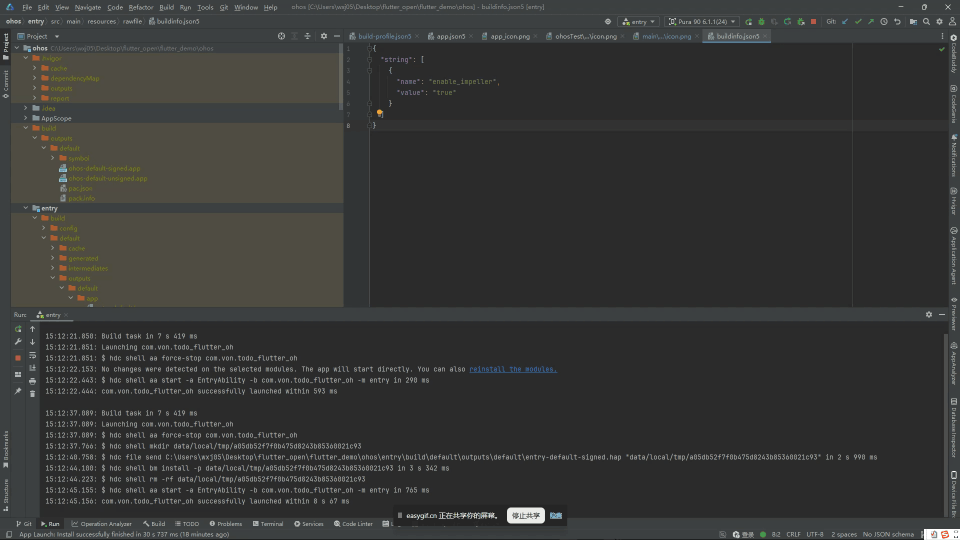Toggle pin tab in Run panel

pos(18,391)
